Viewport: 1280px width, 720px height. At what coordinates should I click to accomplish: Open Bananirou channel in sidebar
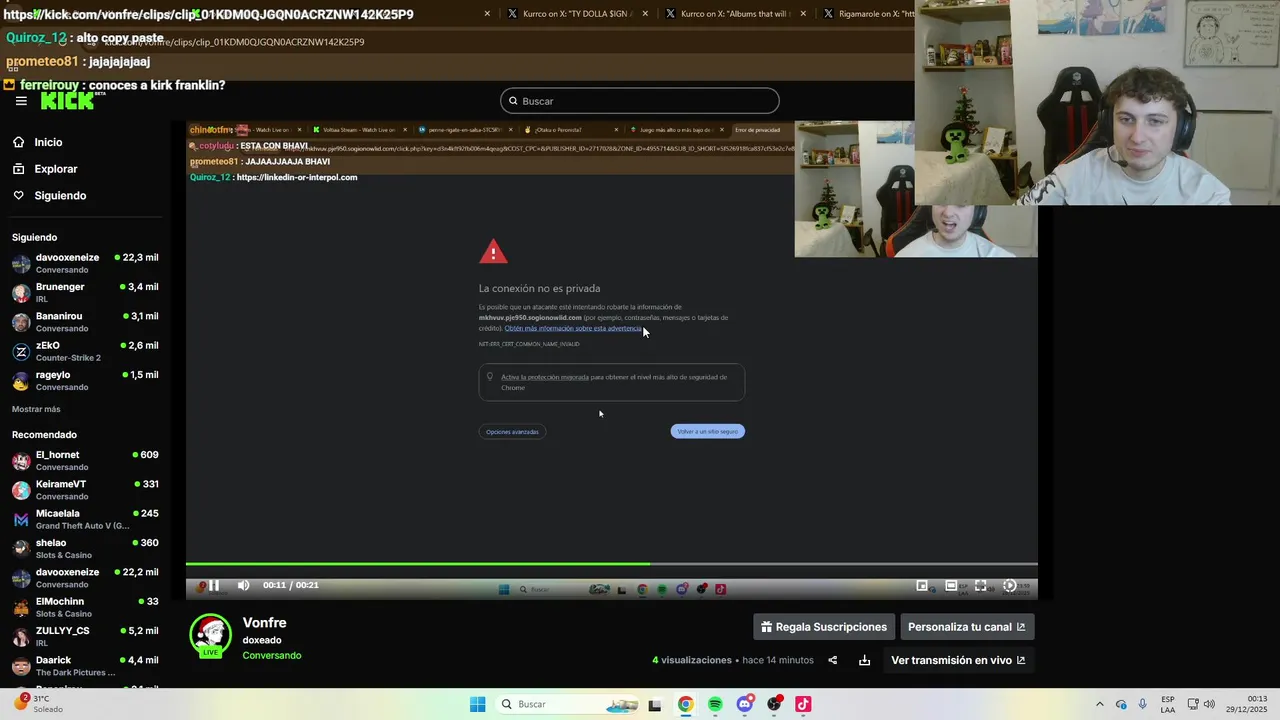pyautogui.click(x=85, y=322)
